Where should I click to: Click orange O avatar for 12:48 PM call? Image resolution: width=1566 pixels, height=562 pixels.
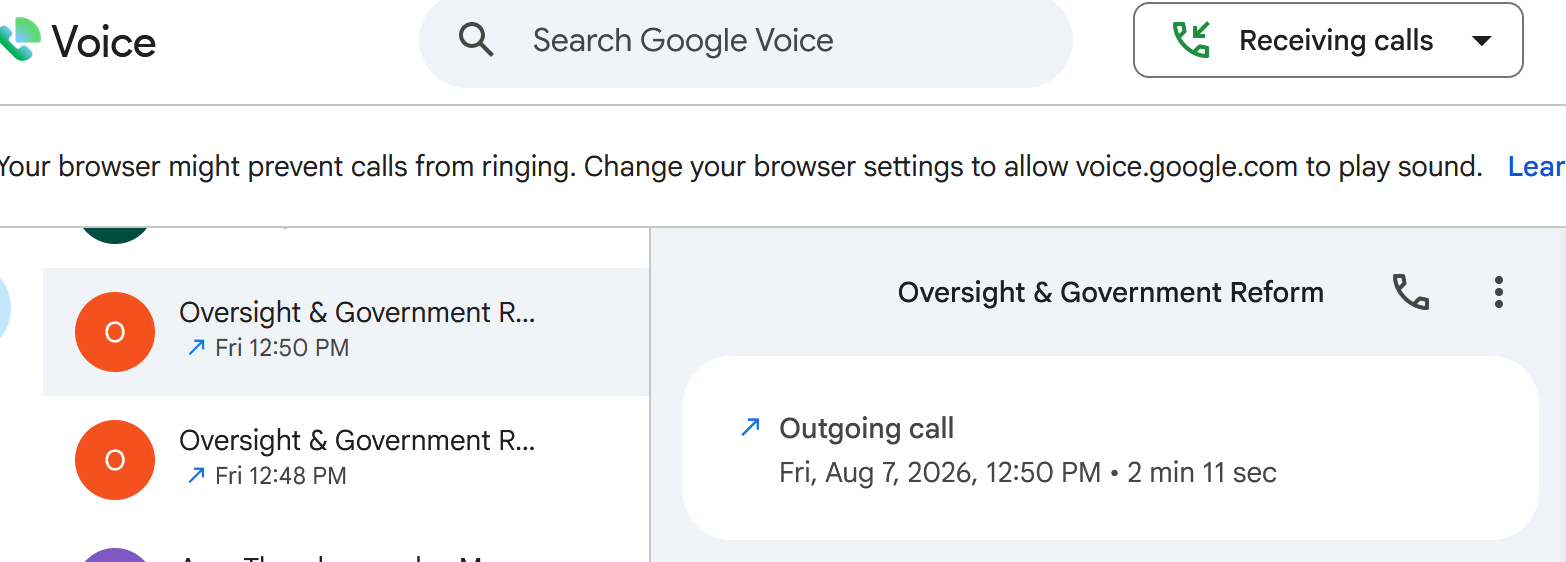(x=115, y=460)
